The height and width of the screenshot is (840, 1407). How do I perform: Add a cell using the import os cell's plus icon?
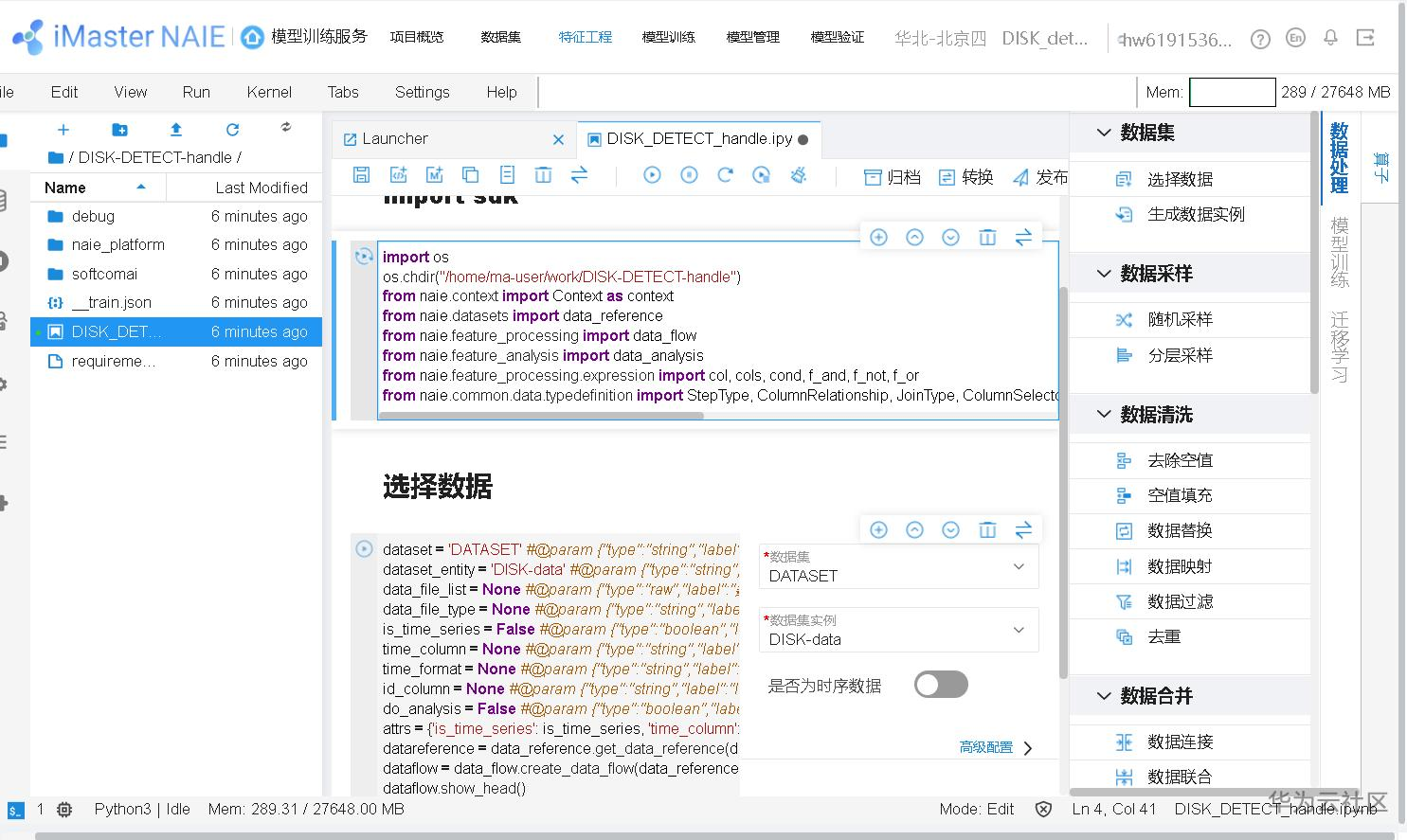pos(878,238)
